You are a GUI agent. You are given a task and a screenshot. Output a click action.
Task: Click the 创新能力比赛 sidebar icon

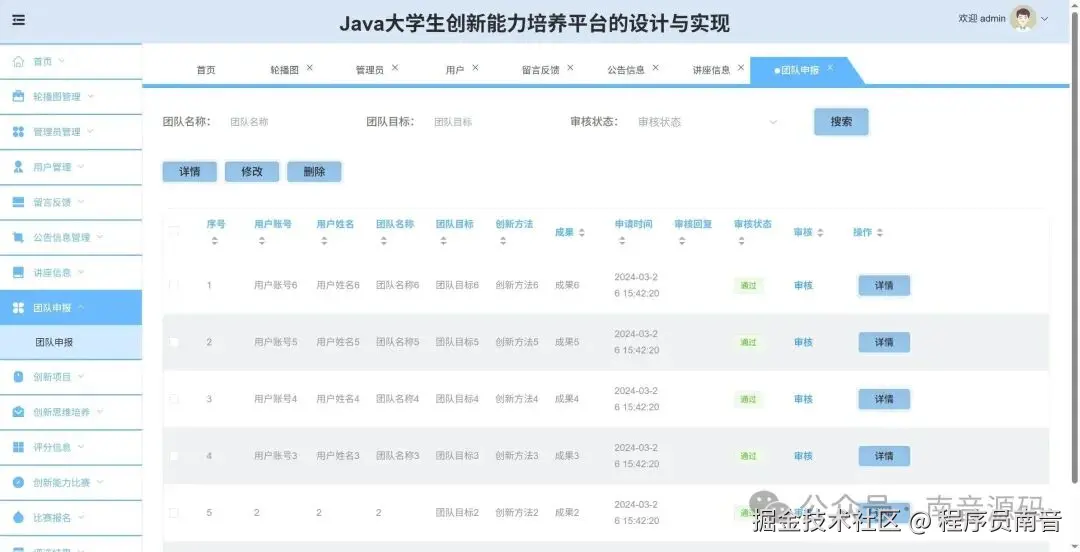[x=19, y=482]
